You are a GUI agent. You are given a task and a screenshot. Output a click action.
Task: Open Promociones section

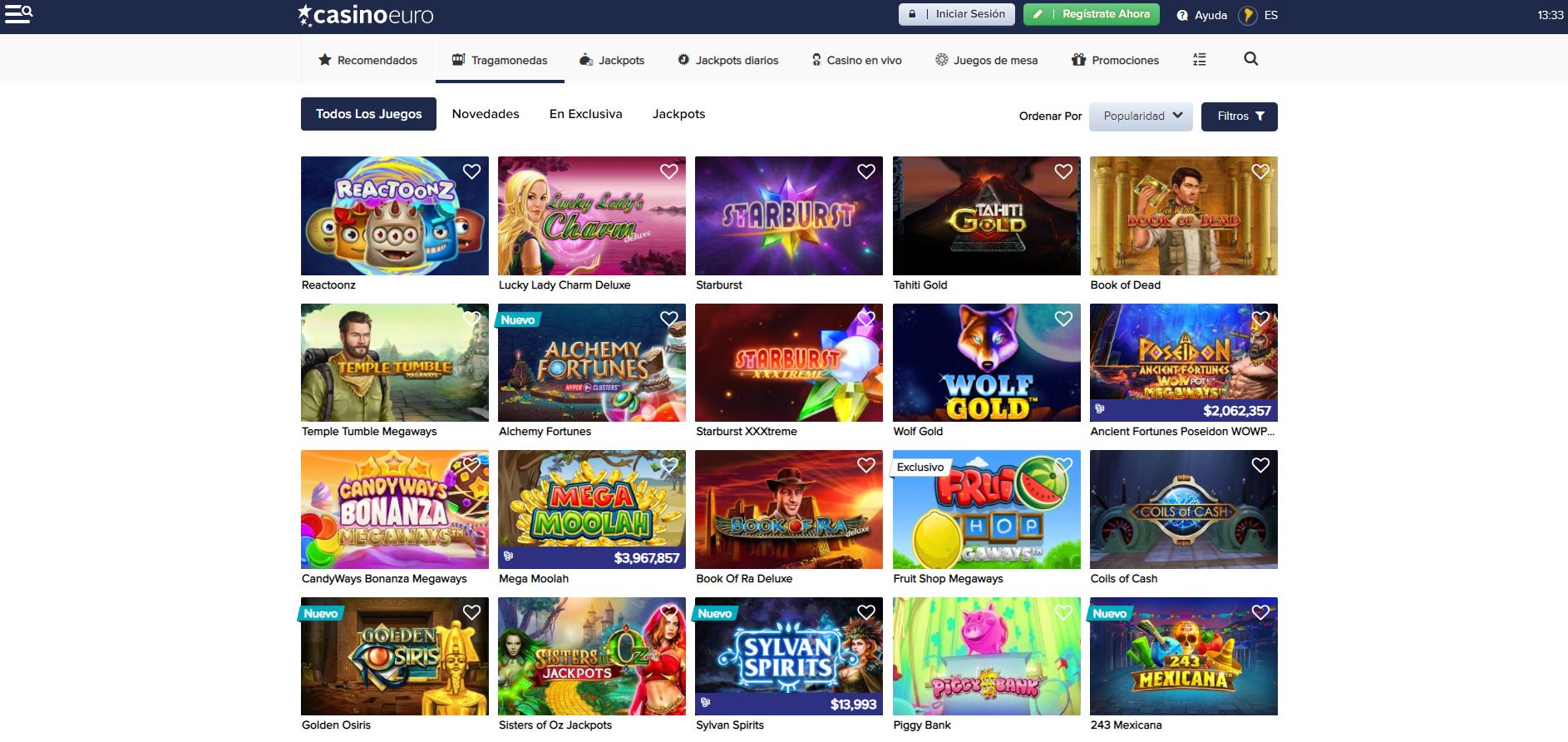click(x=1115, y=60)
